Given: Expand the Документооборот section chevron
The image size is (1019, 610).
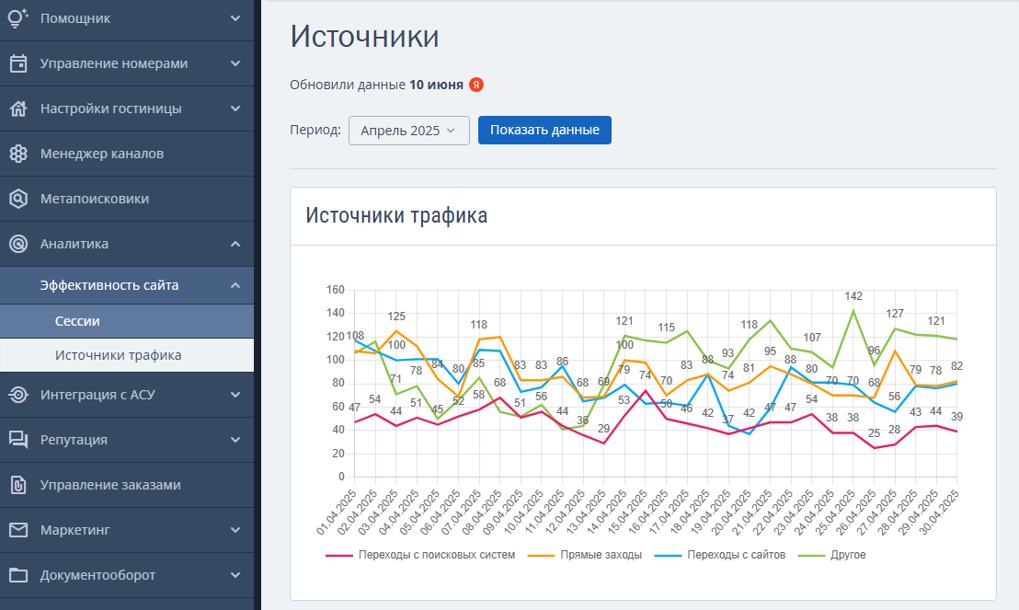Looking at the screenshot, I should tap(235, 575).
